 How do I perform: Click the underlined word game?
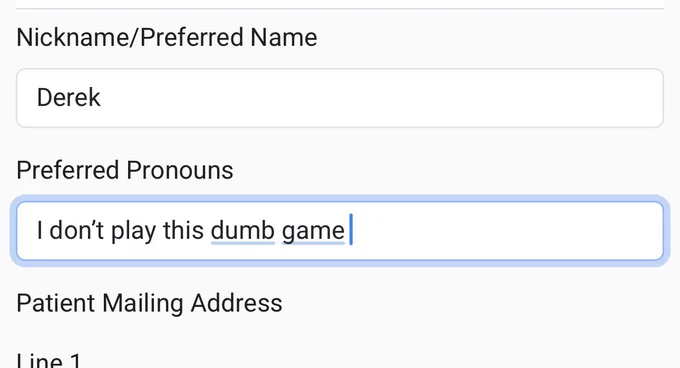click(313, 232)
